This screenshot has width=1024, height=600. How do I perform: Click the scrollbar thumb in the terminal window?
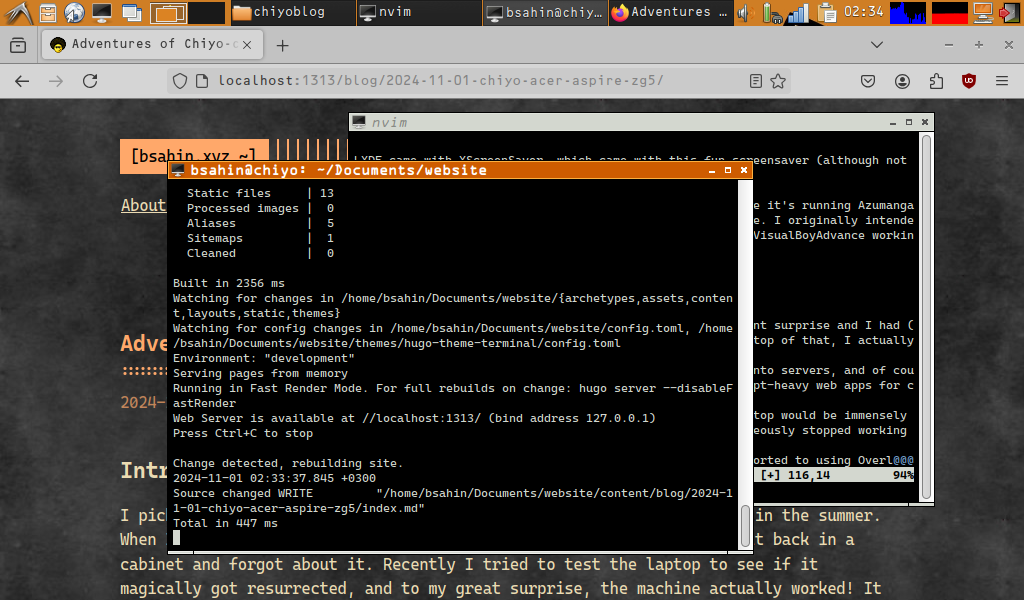pos(745,526)
